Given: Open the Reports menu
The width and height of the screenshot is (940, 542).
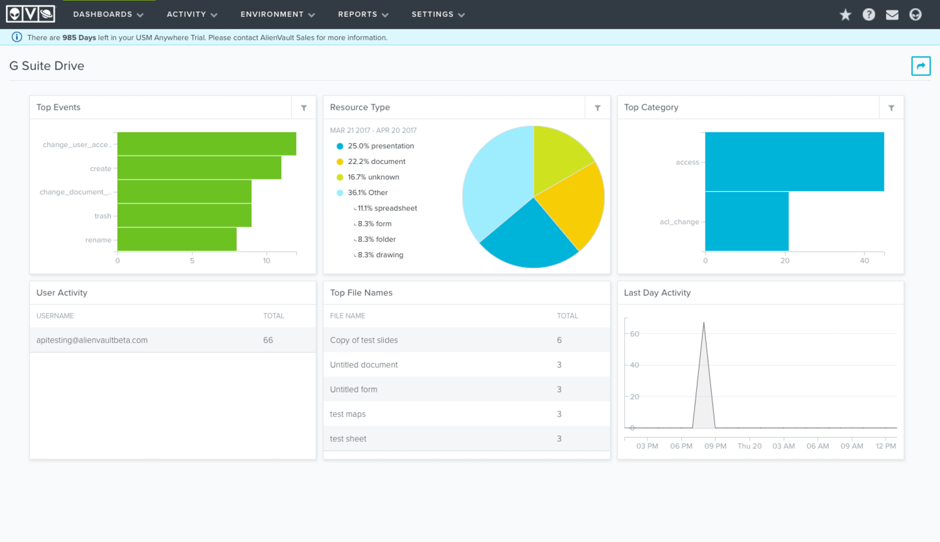Looking at the screenshot, I should (x=363, y=15).
